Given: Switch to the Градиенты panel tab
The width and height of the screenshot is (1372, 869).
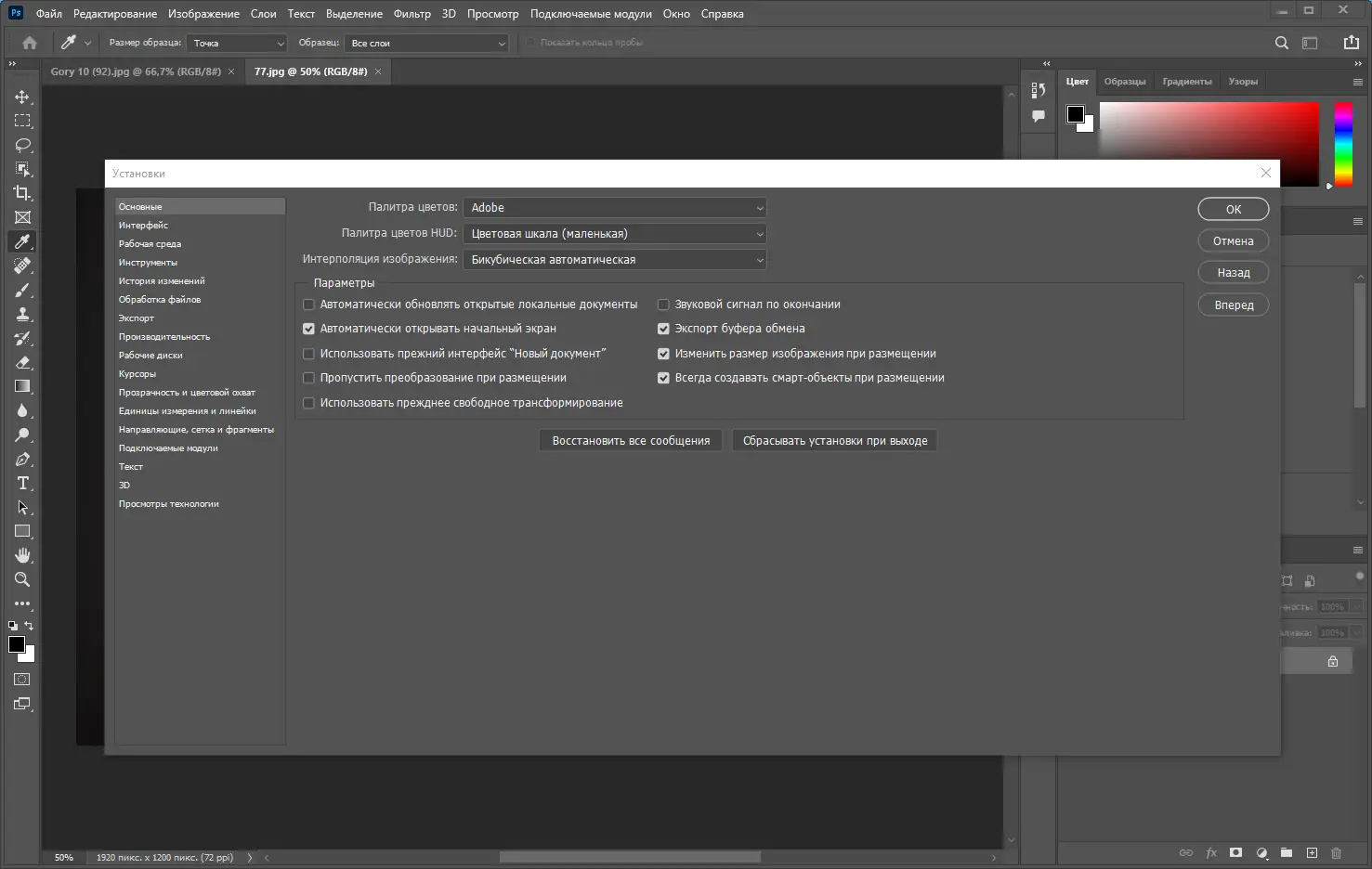Looking at the screenshot, I should 1187,82.
